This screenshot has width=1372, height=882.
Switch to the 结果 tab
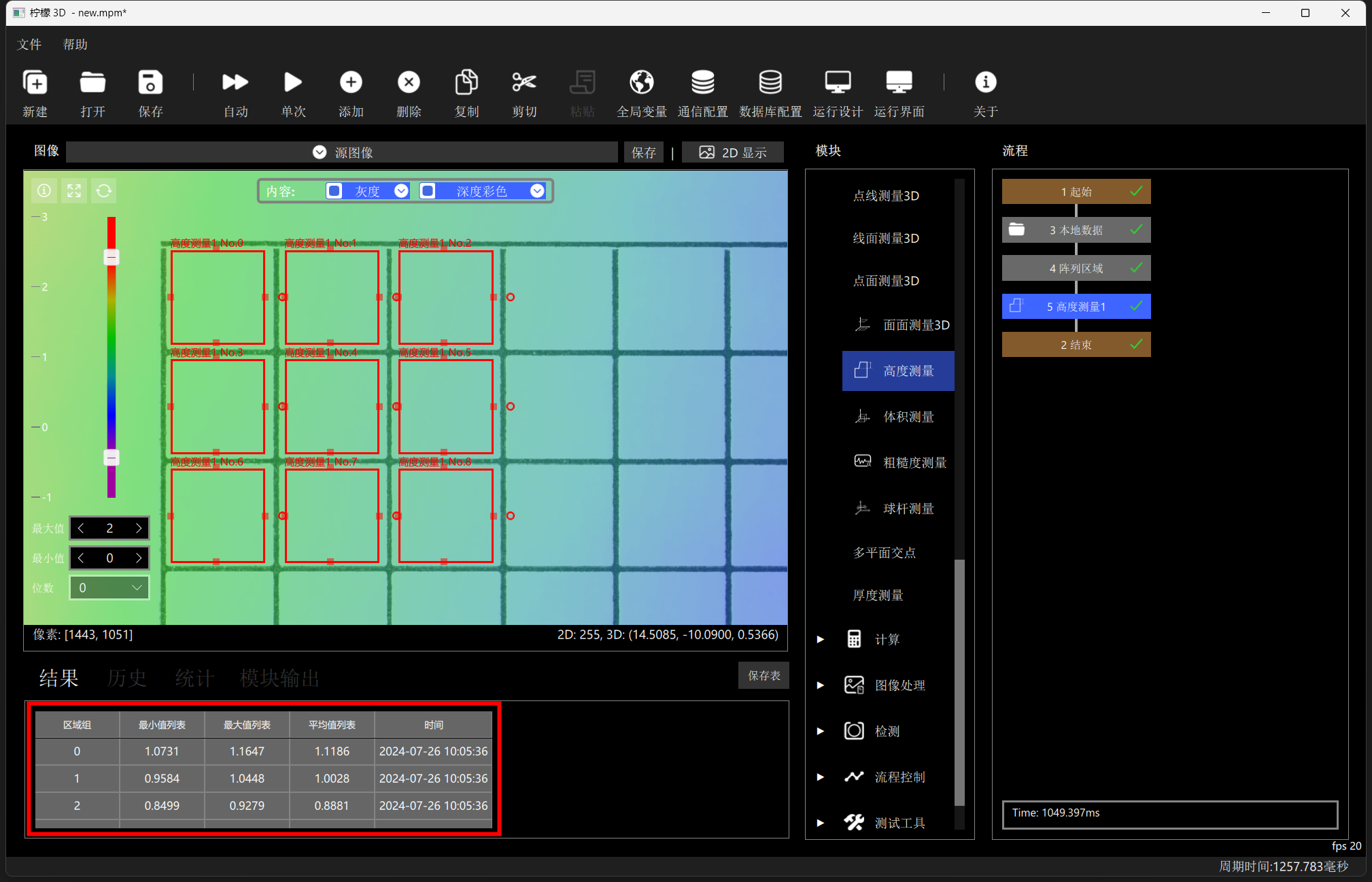[58, 678]
